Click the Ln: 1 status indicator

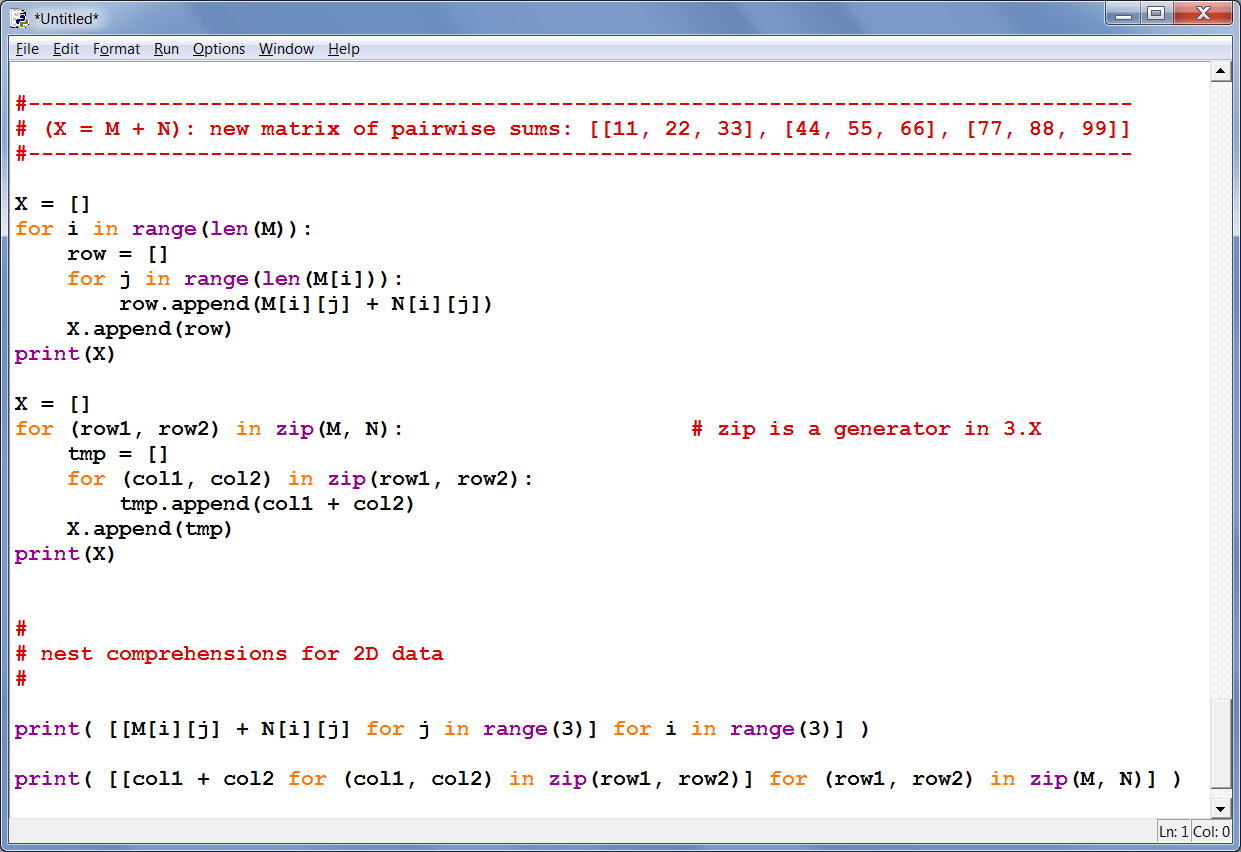[1174, 832]
